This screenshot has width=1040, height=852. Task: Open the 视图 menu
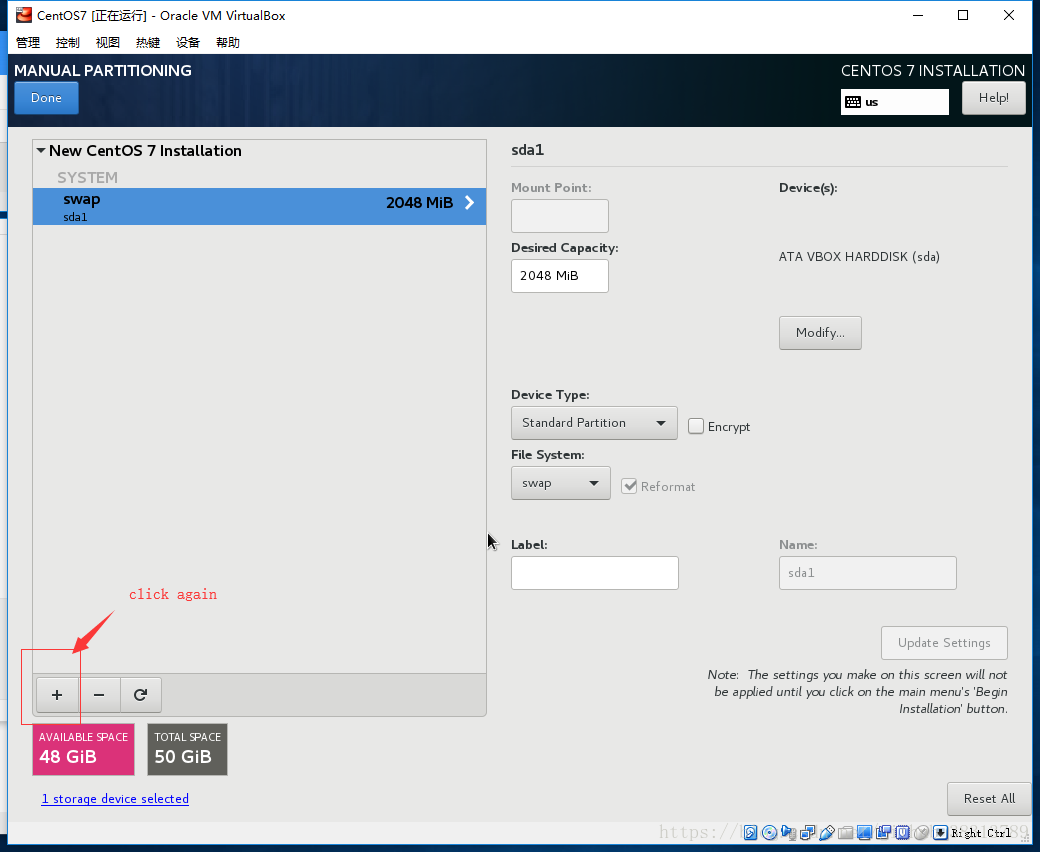(x=107, y=42)
